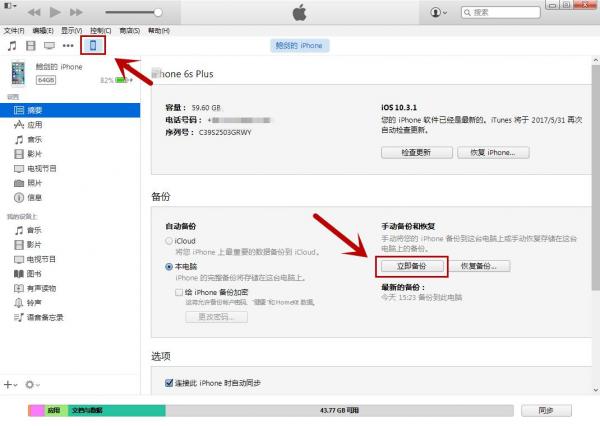Select the iCloud backup radio button
600x426 pixels.
click(x=168, y=241)
